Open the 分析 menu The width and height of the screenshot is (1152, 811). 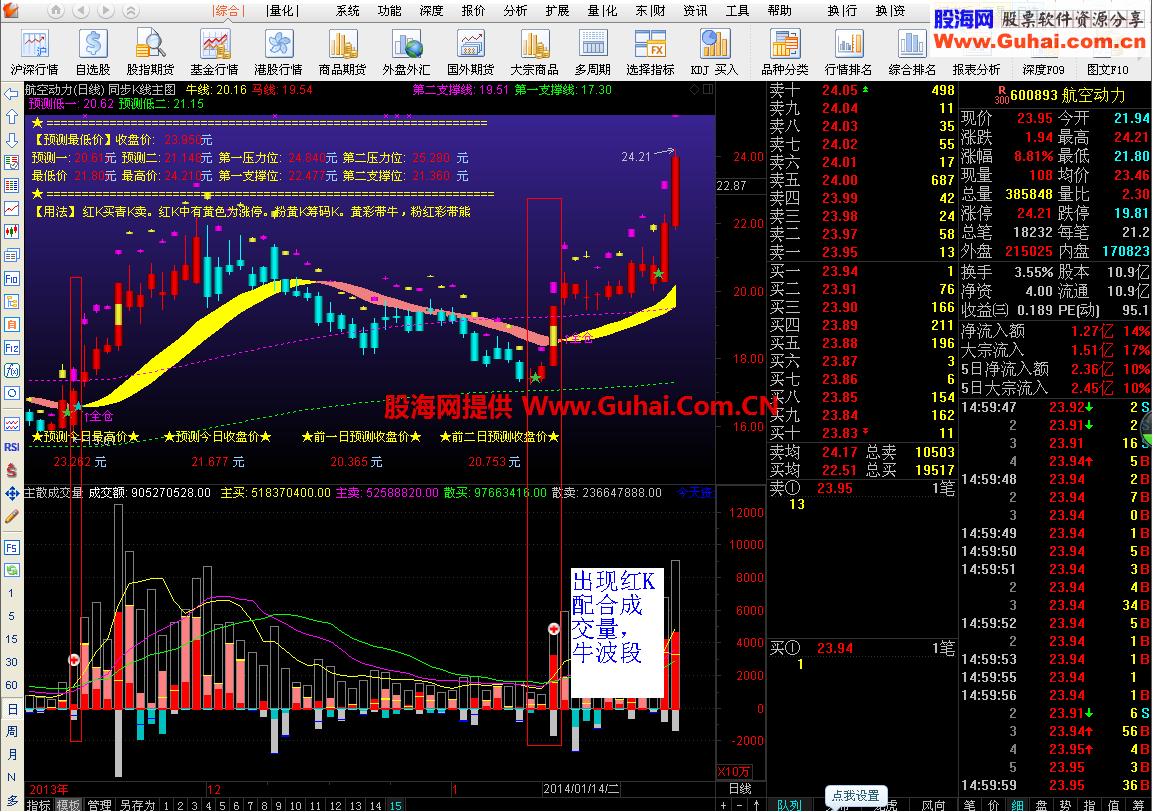pyautogui.click(x=515, y=10)
